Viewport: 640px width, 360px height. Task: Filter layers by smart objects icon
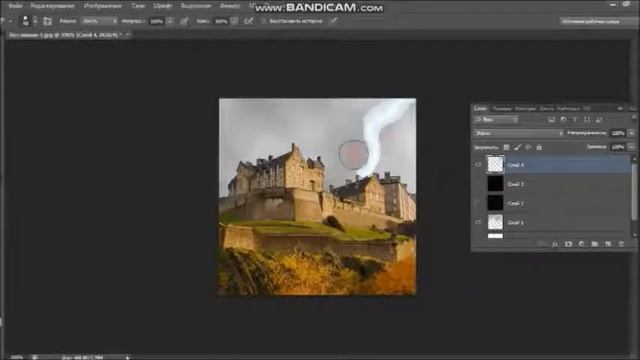[x=599, y=120]
